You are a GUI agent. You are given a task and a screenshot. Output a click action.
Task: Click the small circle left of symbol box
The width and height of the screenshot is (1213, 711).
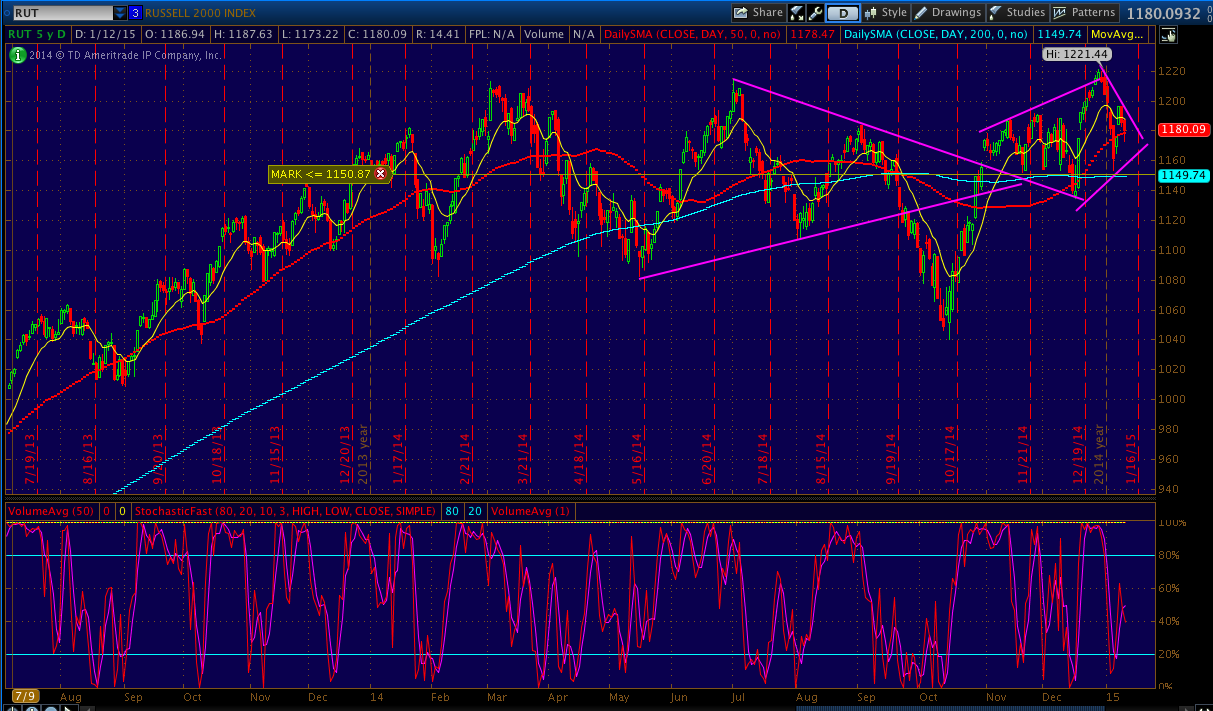tap(6, 13)
